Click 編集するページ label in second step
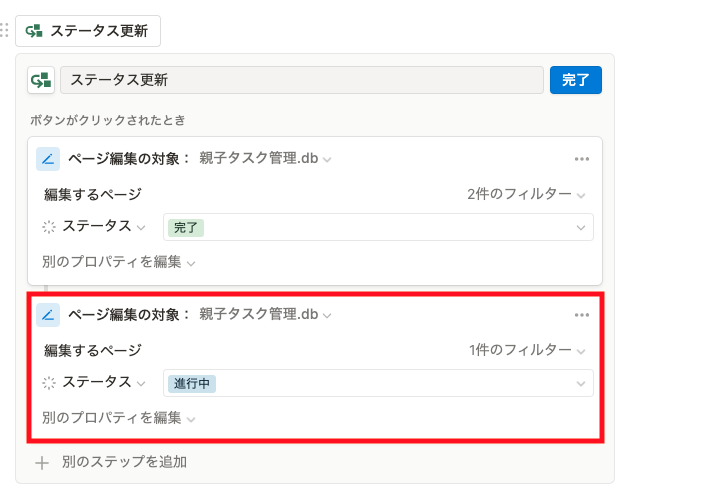 pos(93,351)
